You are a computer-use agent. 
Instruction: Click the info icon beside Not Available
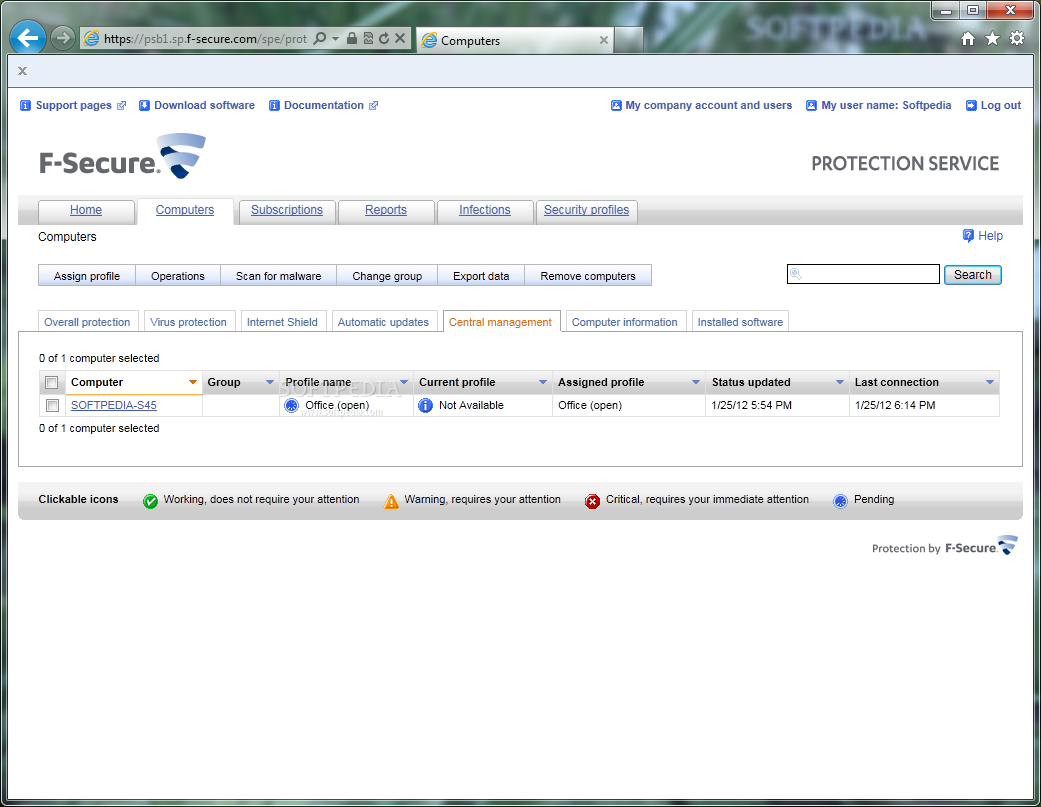point(426,405)
